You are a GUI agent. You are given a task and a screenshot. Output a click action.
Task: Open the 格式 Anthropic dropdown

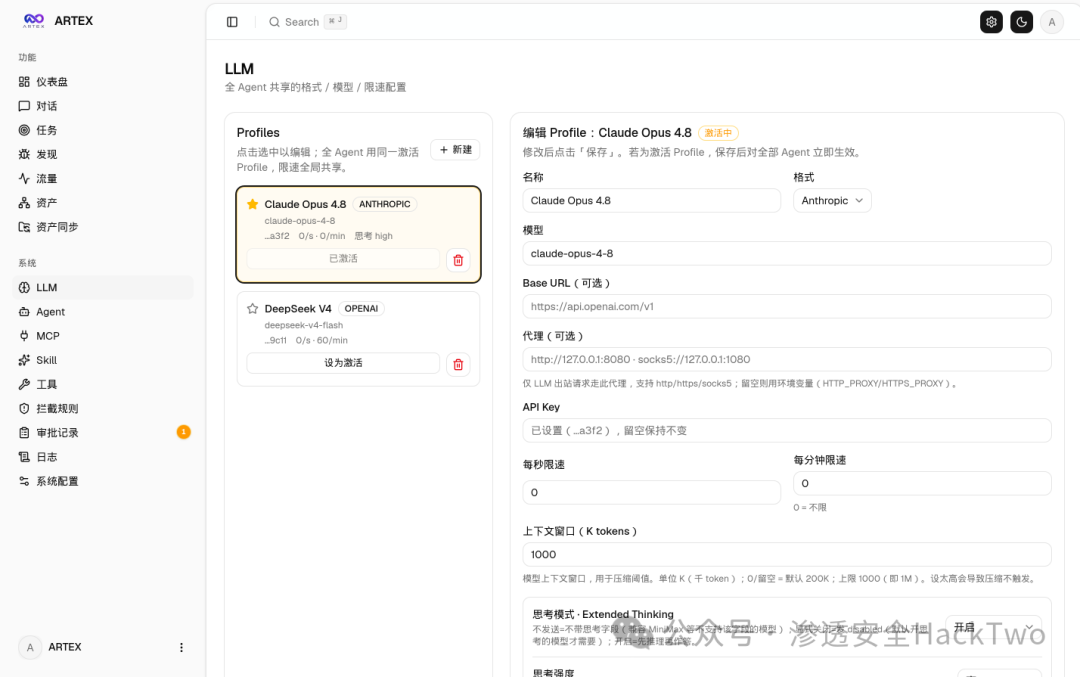(832, 200)
